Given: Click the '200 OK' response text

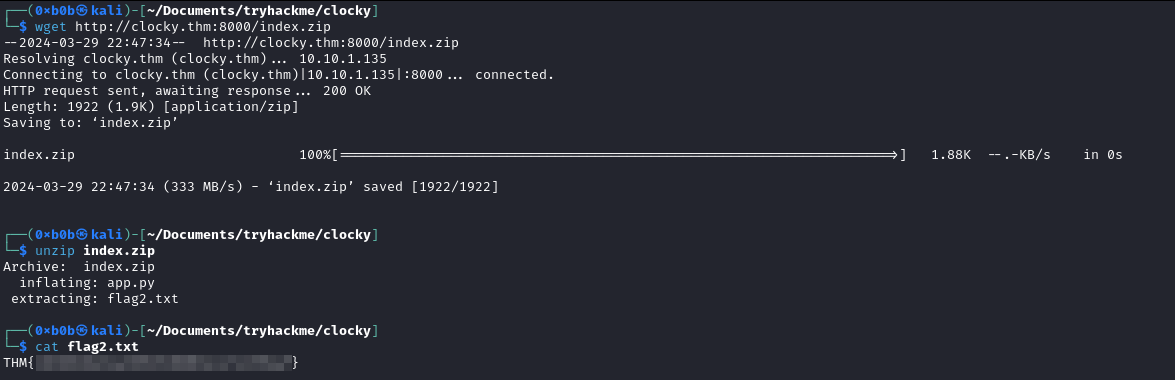Looking at the screenshot, I should (x=347, y=91).
